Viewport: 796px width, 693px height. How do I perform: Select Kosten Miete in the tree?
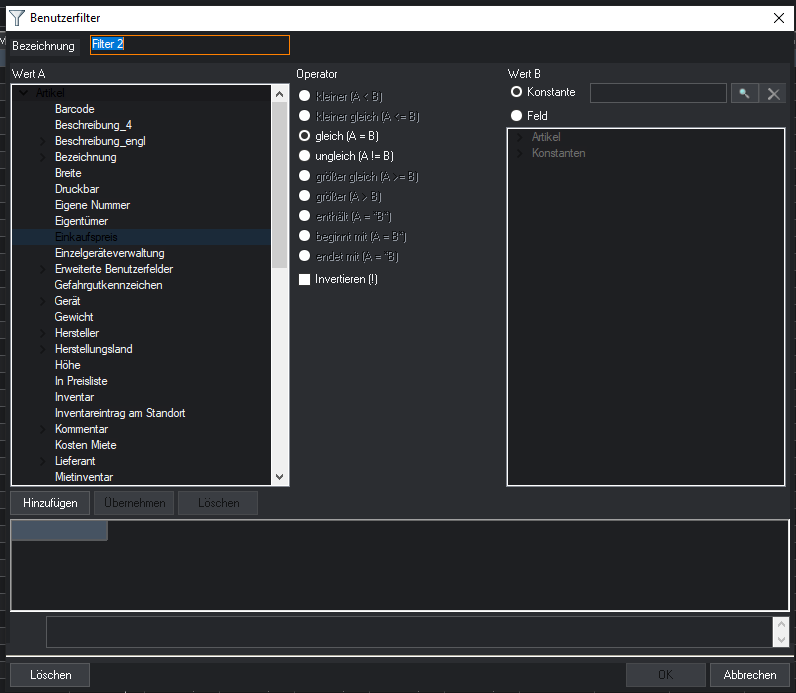coord(86,445)
